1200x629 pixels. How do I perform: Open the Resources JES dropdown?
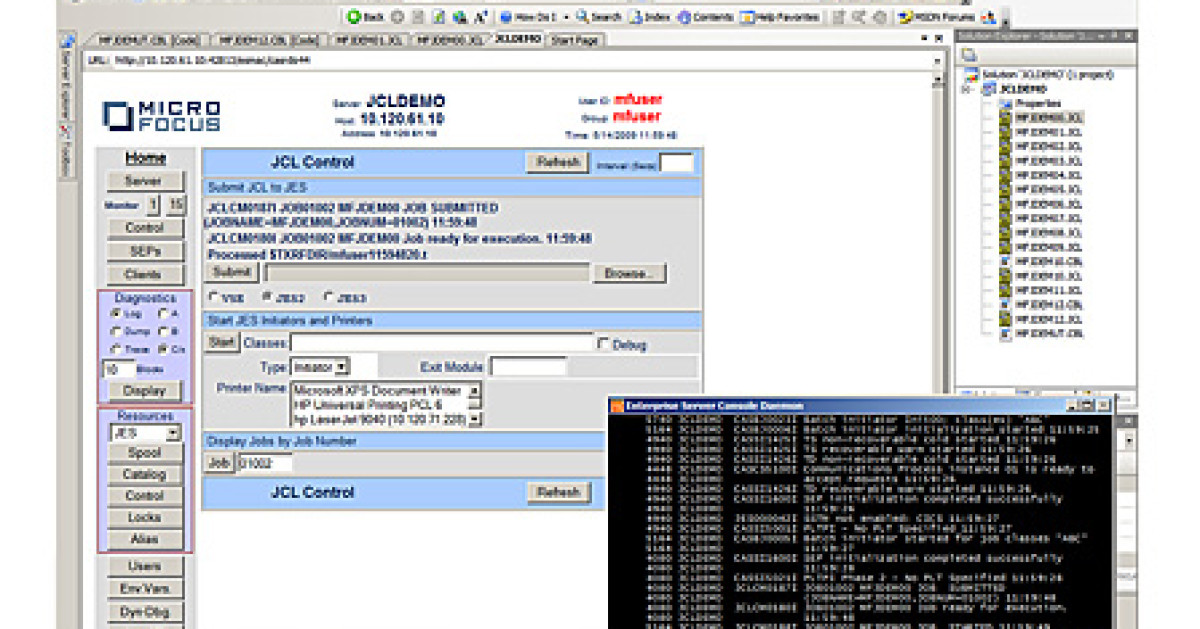[x=173, y=434]
